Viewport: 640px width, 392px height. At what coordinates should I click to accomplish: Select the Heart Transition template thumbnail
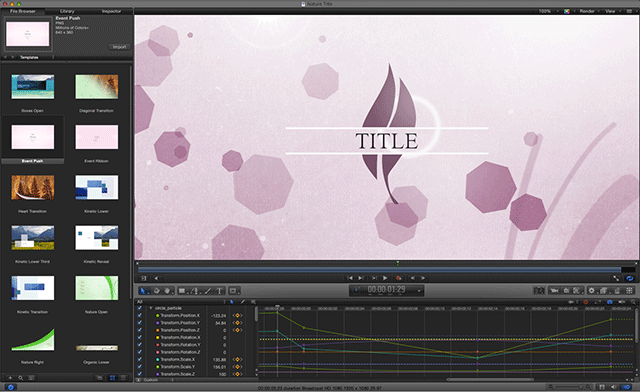click(33, 187)
